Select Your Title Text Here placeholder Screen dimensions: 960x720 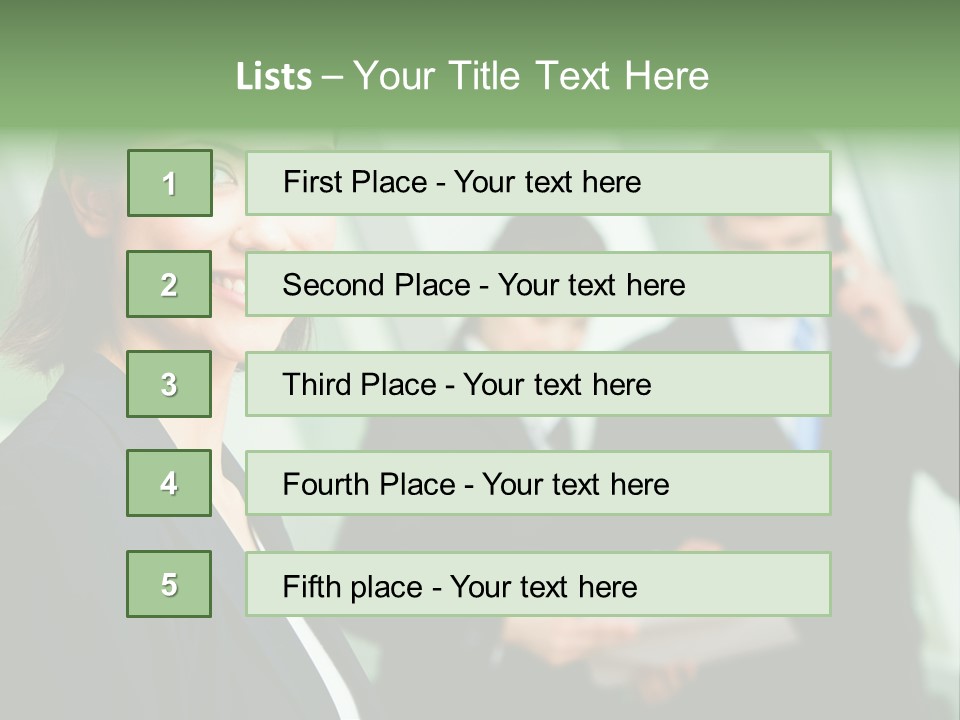[531, 76]
